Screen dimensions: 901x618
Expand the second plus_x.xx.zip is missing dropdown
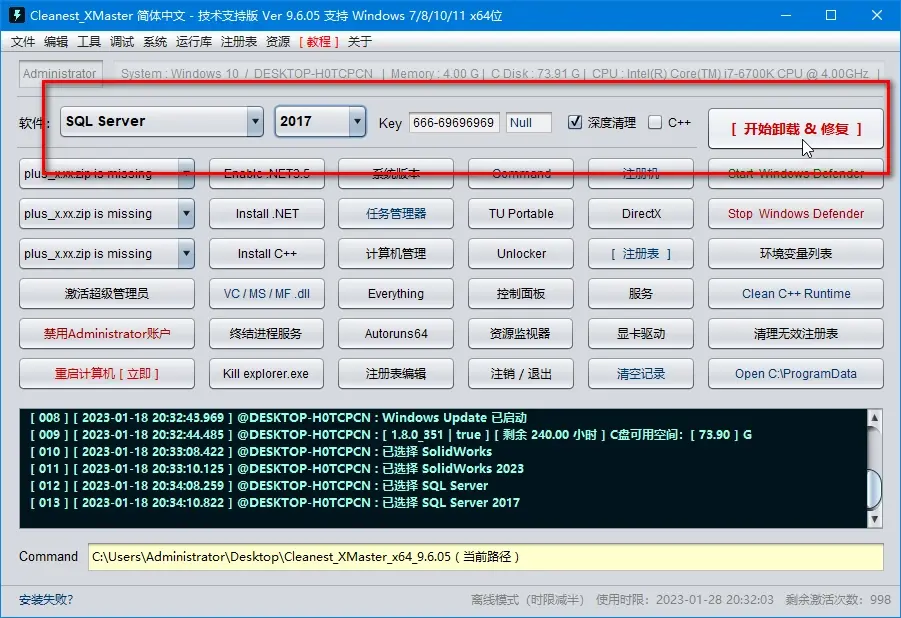[186, 213]
